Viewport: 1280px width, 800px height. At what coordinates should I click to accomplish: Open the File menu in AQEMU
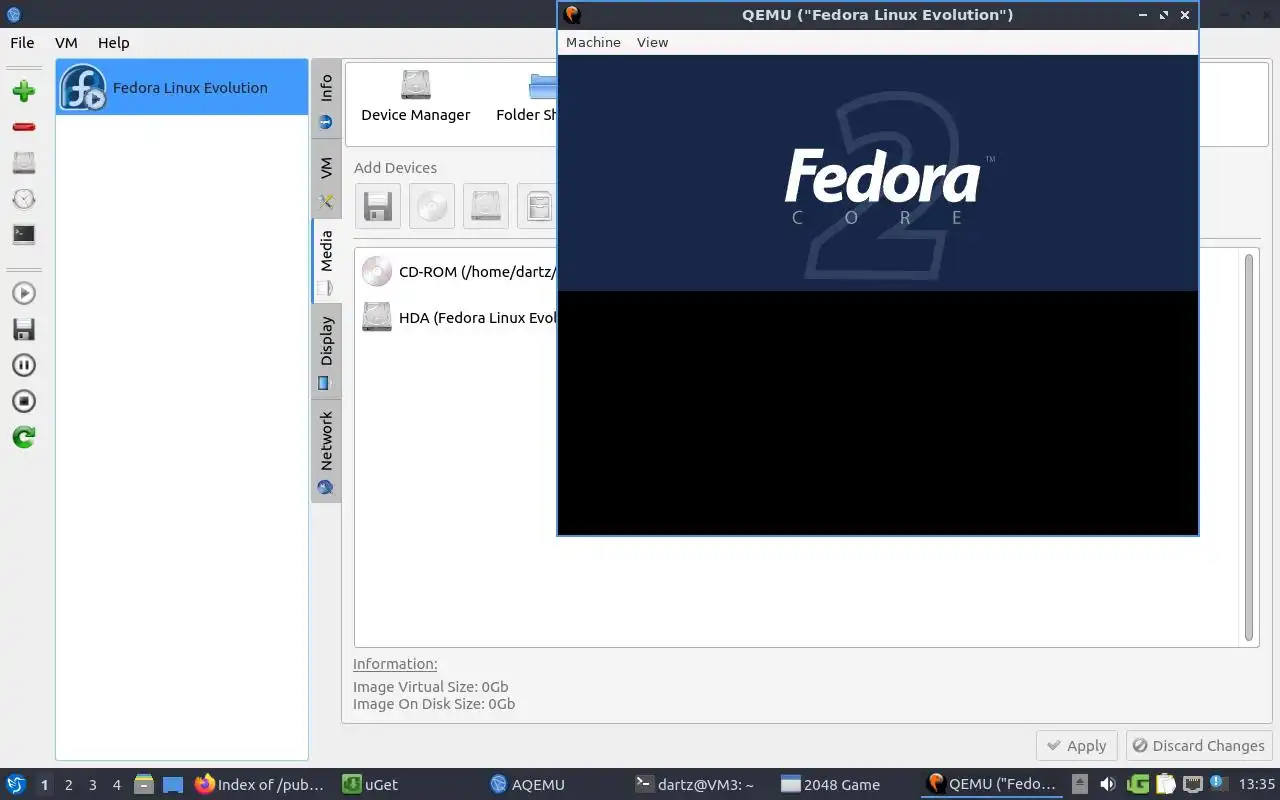(22, 43)
